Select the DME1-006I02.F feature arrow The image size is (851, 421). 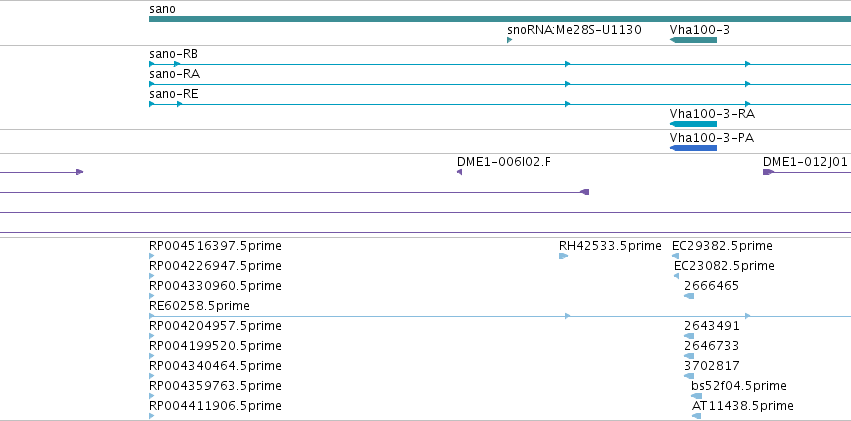point(460,172)
